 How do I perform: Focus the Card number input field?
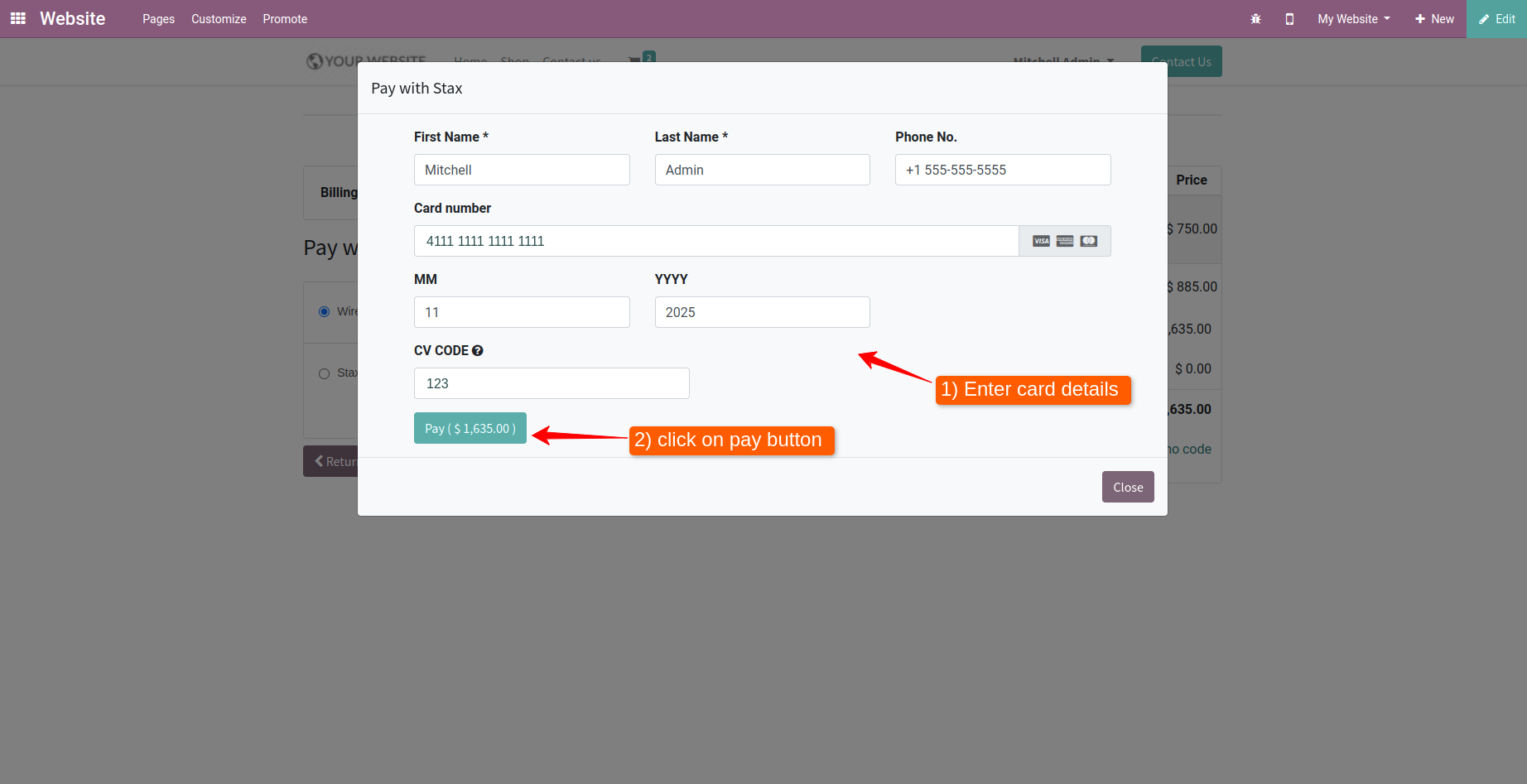(x=716, y=241)
